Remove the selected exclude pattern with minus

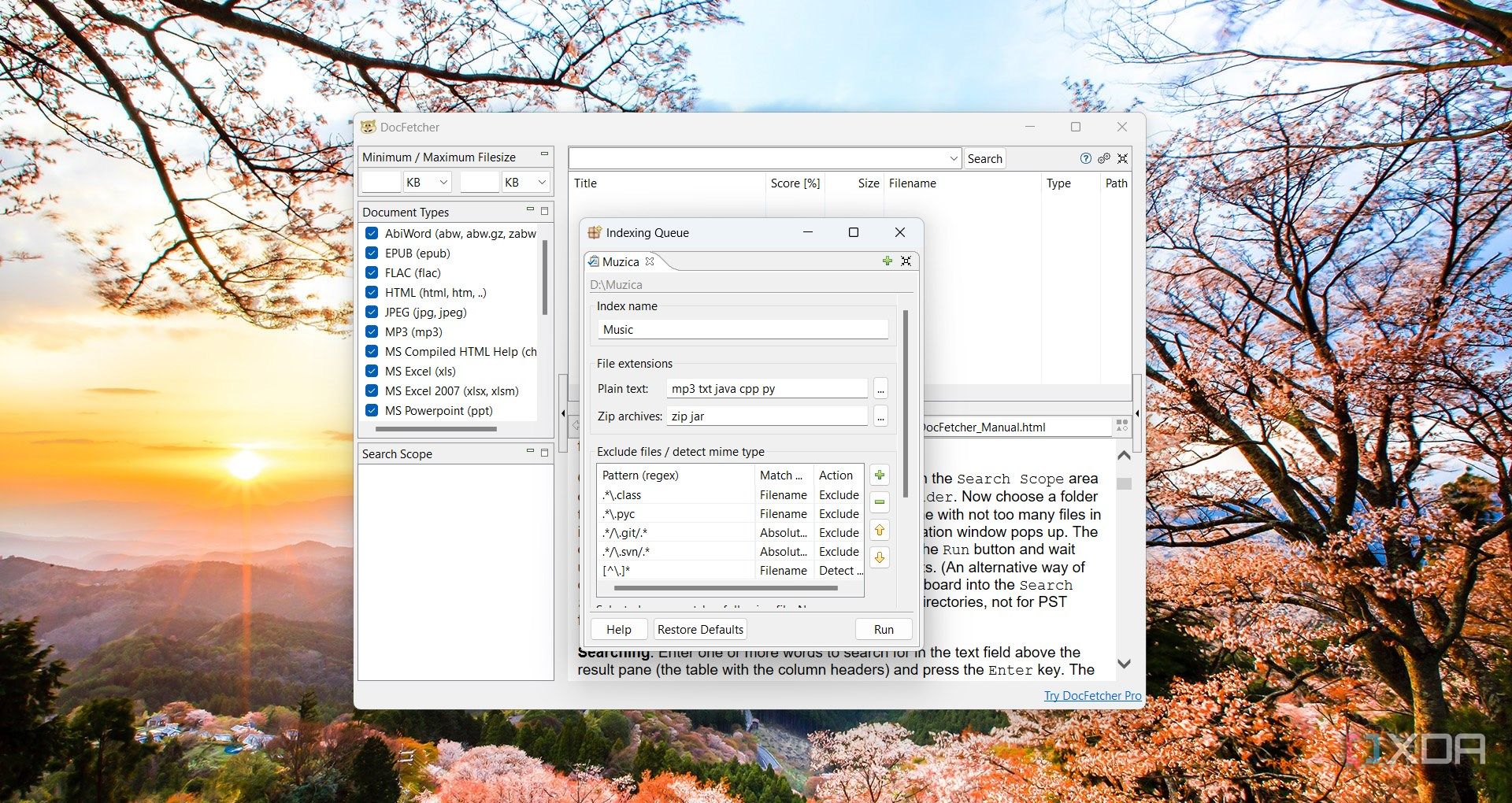pyautogui.click(x=880, y=502)
